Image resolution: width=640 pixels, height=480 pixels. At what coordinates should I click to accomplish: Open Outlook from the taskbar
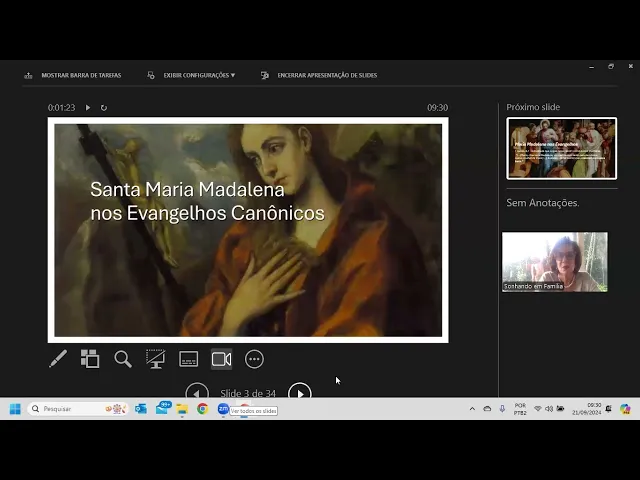coord(141,409)
